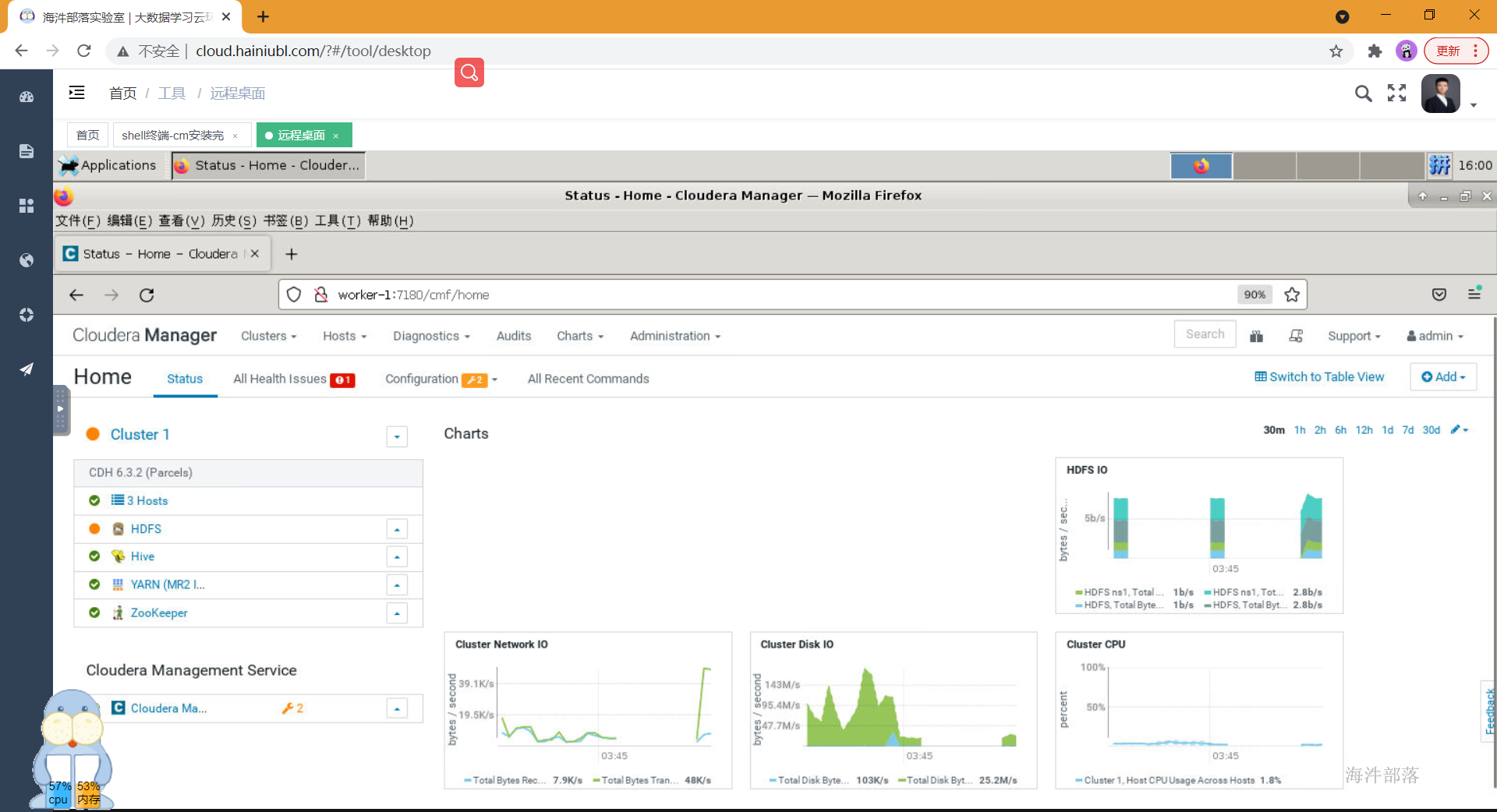Open Firefox Pocket save icon
The height and width of the screenshot is (812, 1497).
[1439, 295]
